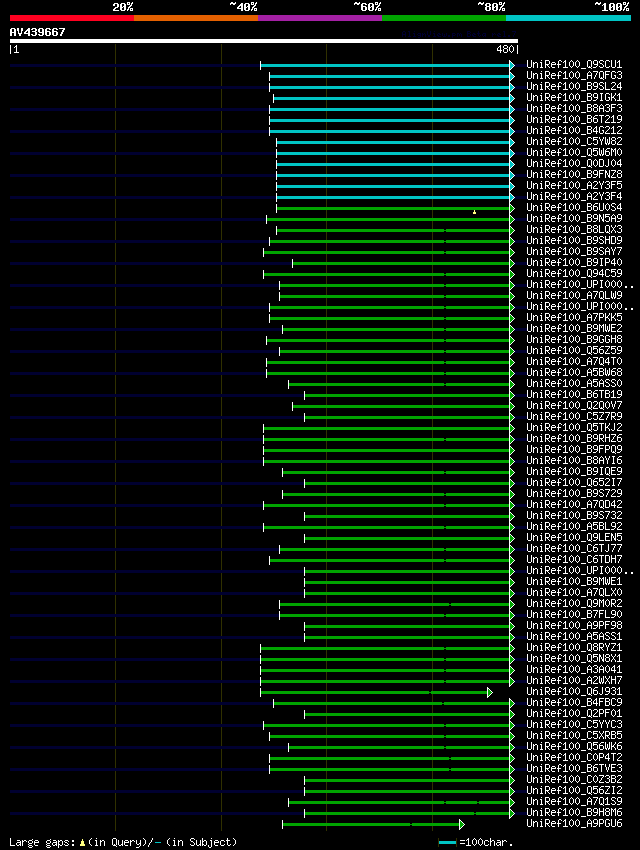Open hit UniRef100_B9SL24

[x=574, y=86]
